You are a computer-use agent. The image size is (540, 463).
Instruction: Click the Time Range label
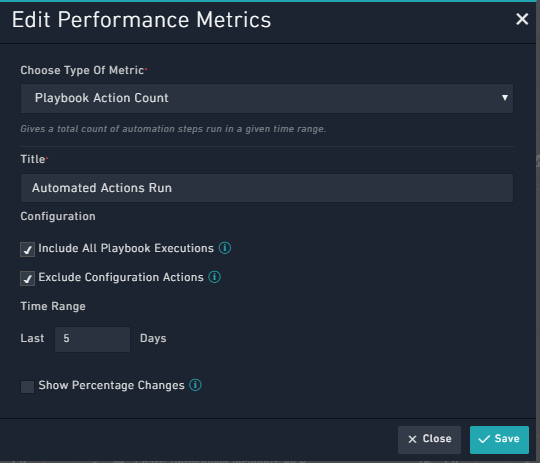(x=53, y=306)
